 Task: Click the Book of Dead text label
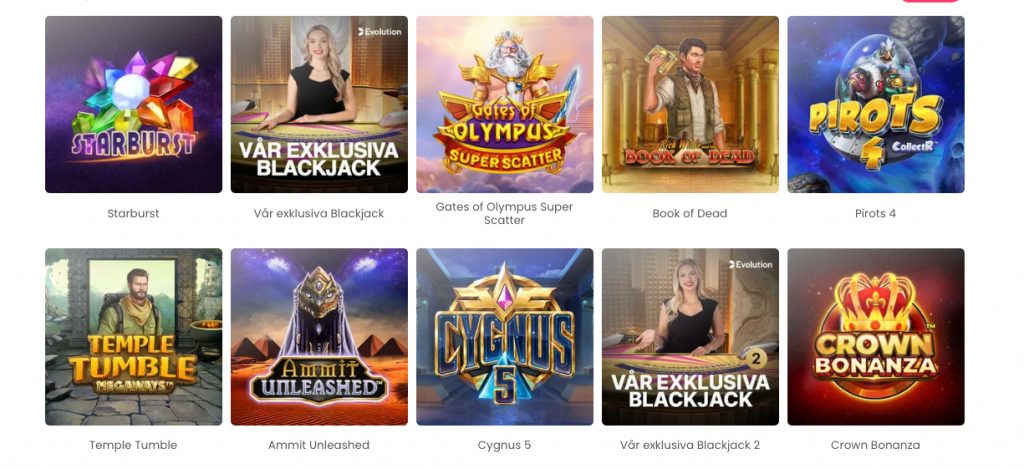(x=690, y=214)
